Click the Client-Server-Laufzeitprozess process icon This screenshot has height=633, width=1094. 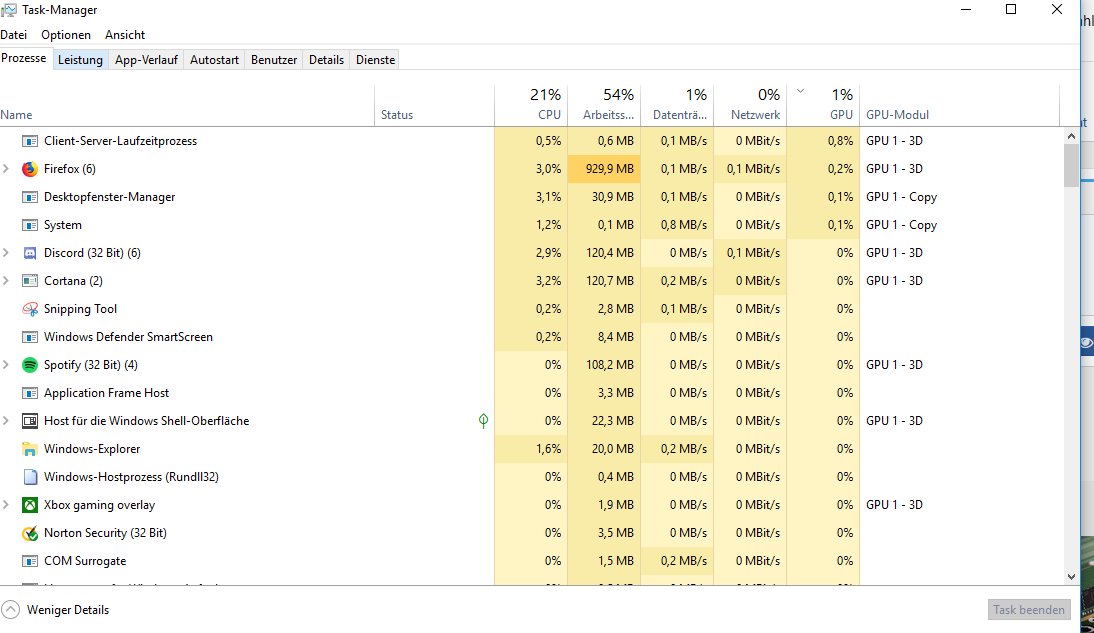click(x=29, y=141)
